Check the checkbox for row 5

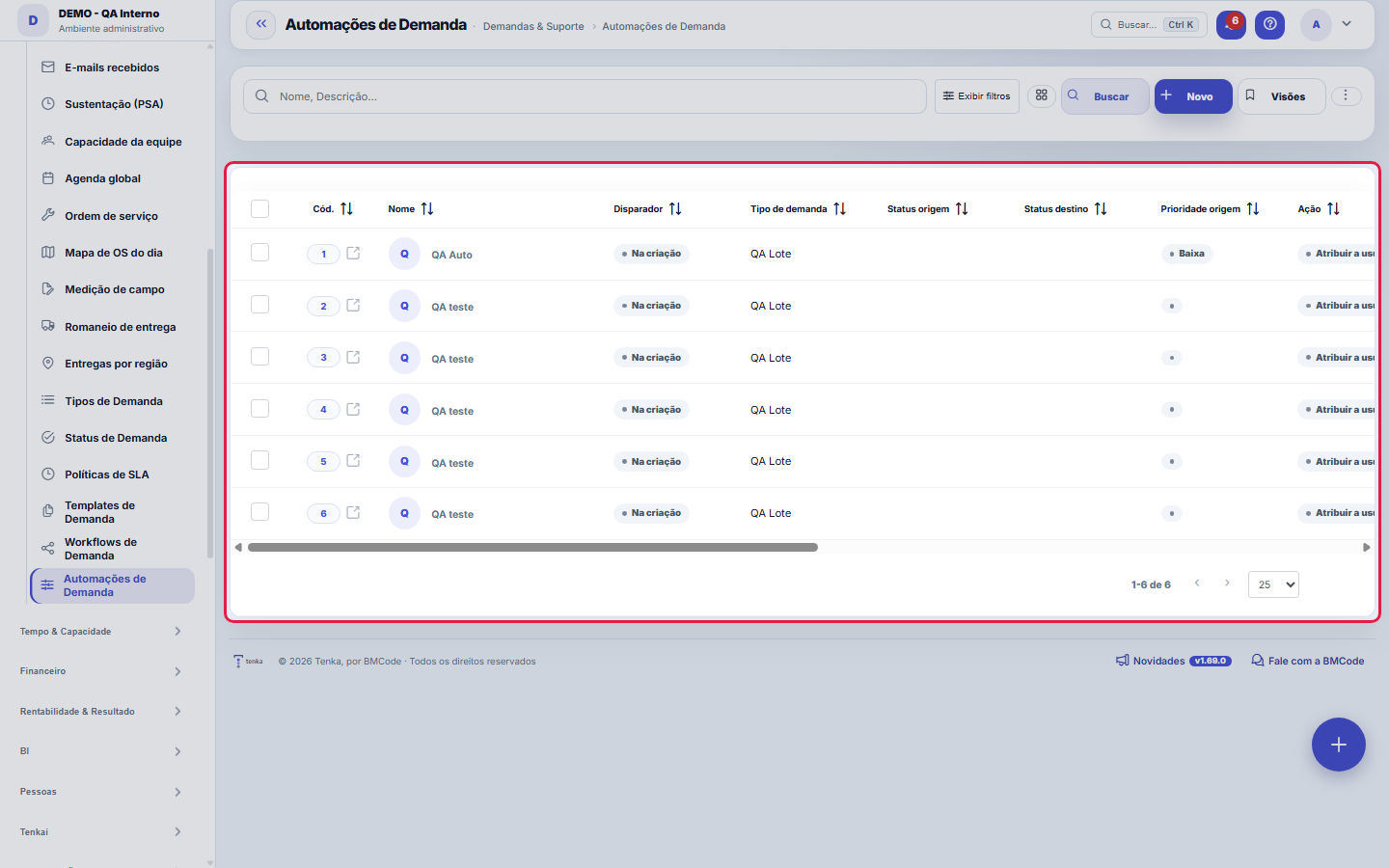tap(259, 461)
